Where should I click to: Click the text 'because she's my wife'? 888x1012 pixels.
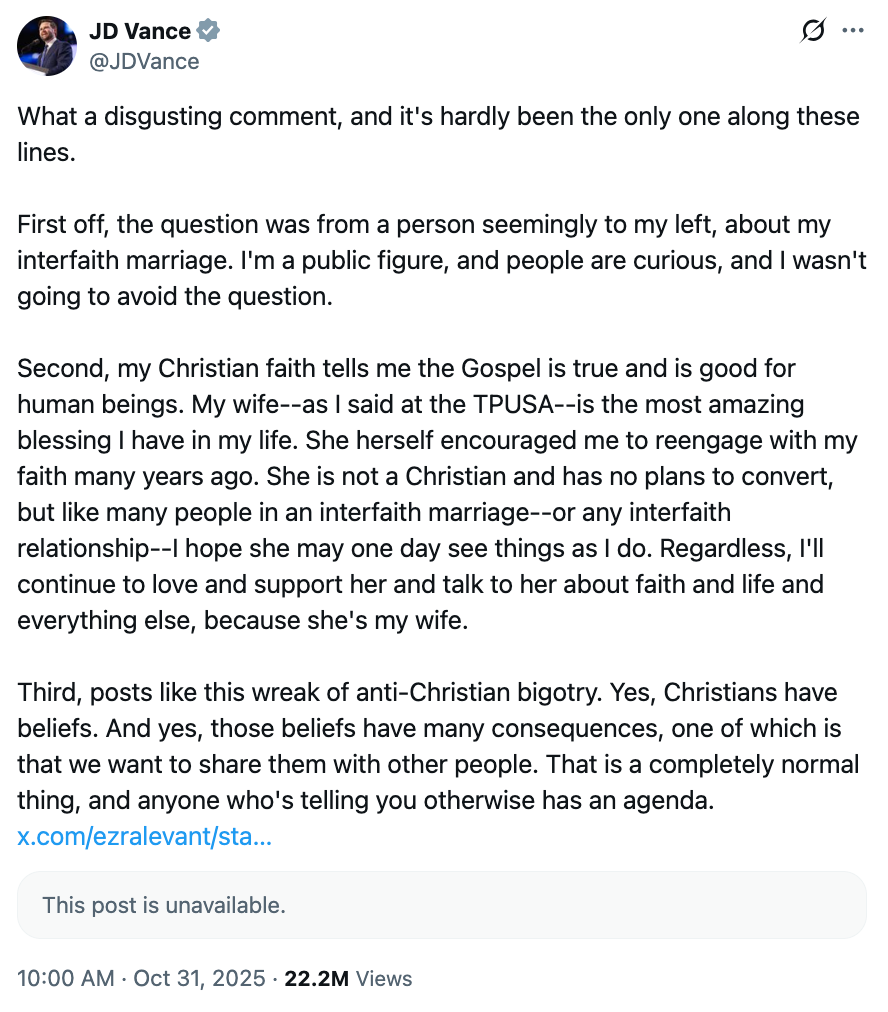(x=336, y=621)
